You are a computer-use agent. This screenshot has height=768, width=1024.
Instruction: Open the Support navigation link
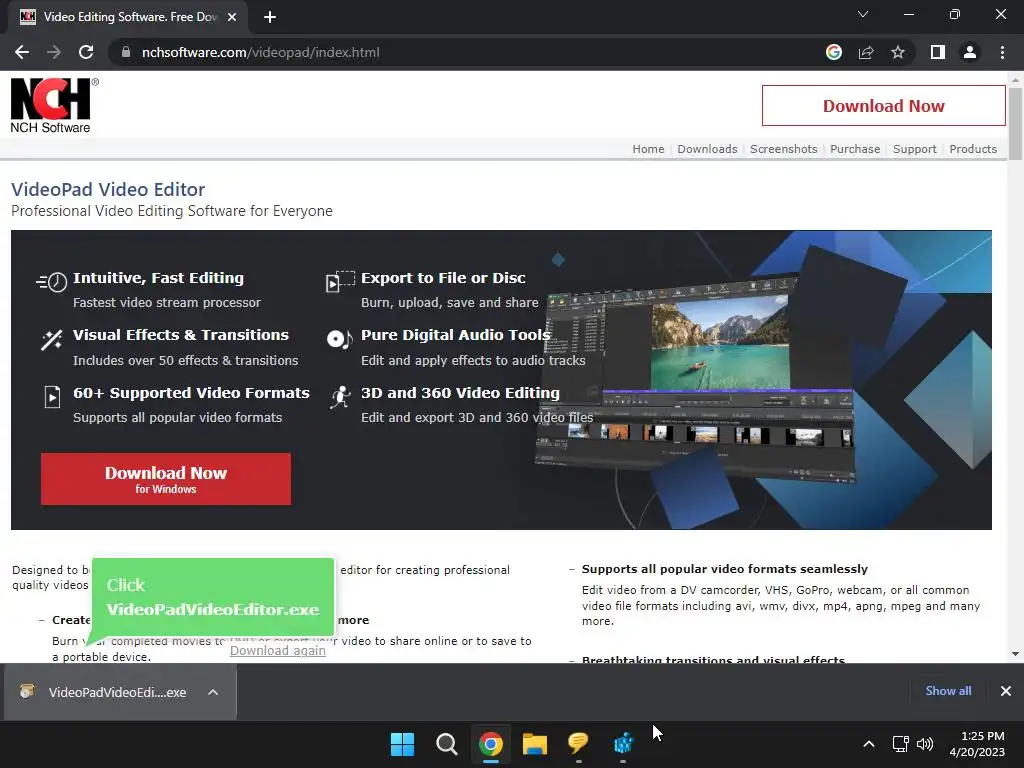coord(914,149)
